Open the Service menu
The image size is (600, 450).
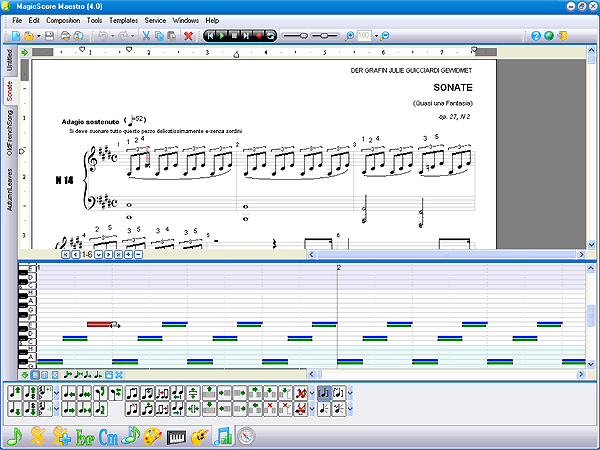pos(155,20)
